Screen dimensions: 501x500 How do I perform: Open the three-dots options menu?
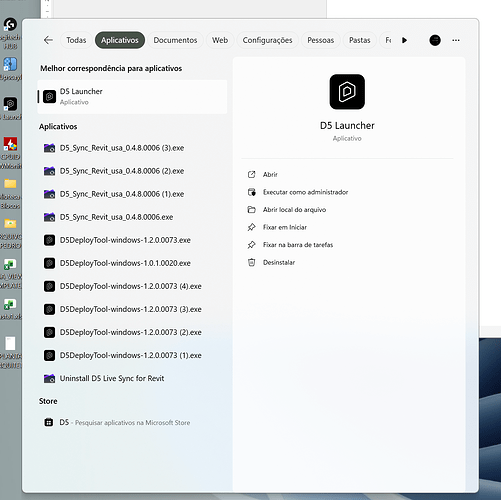click(x=456, y=40)
